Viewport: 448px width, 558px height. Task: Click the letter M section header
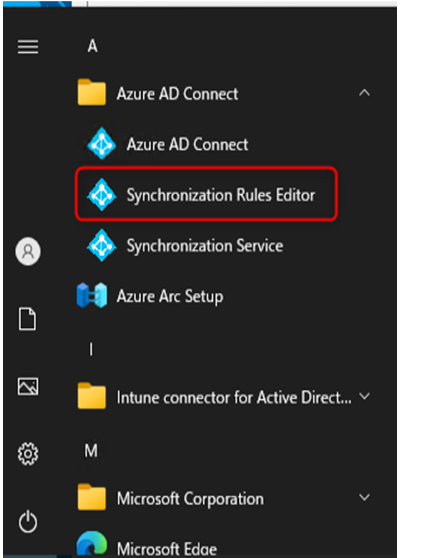[91, 451]
